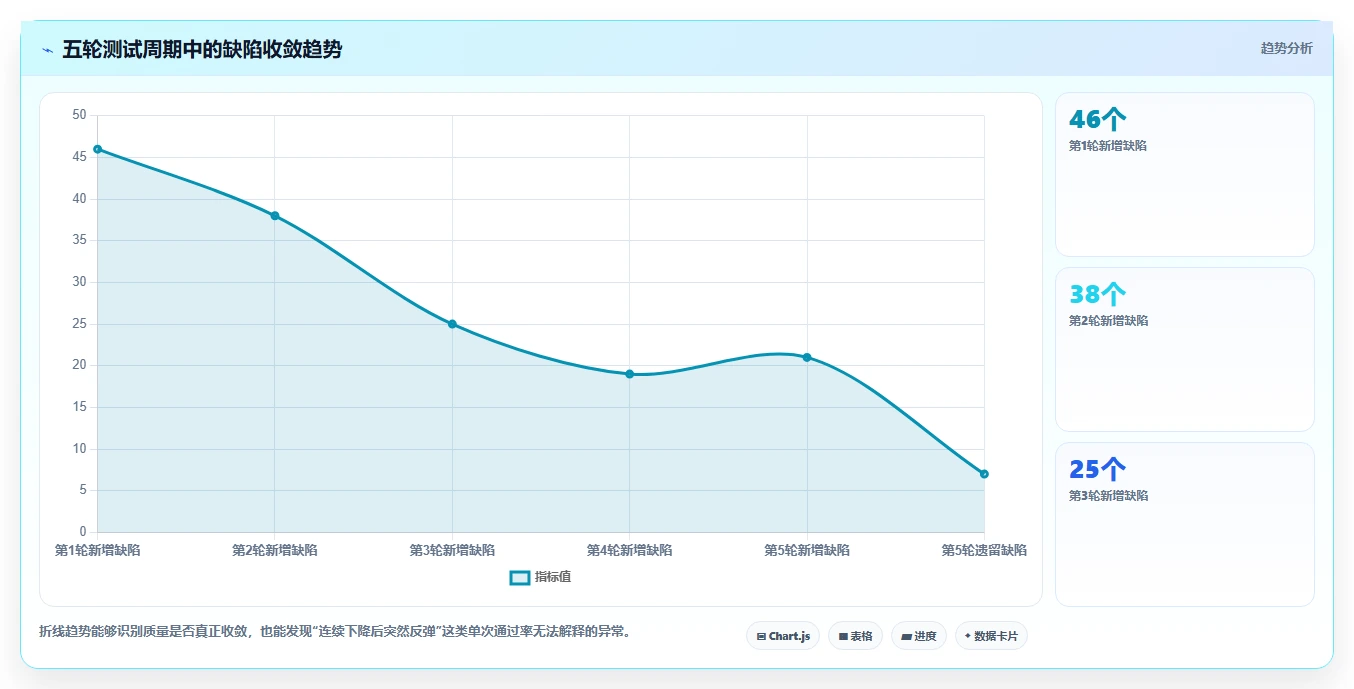The image size is (1354, 689).
Task: Click the y-axis value 50
Action: point(80,115)
